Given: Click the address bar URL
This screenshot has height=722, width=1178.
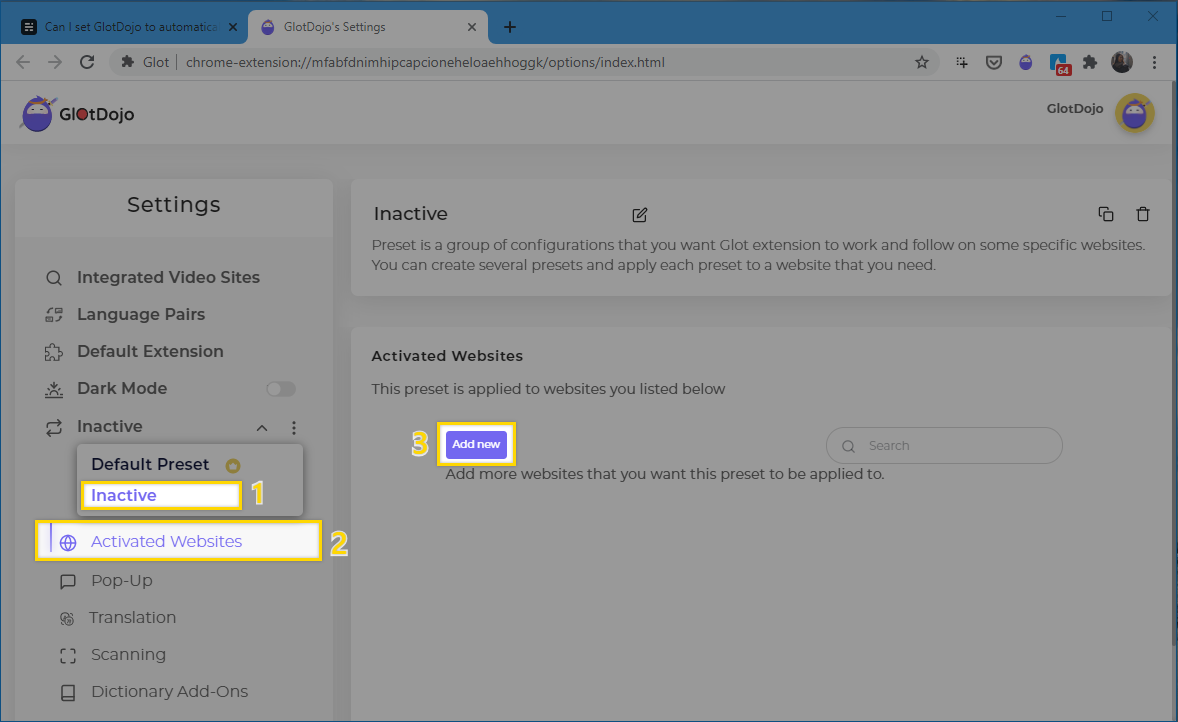Looking at the screenshot, I should click(x=425, y=62).
